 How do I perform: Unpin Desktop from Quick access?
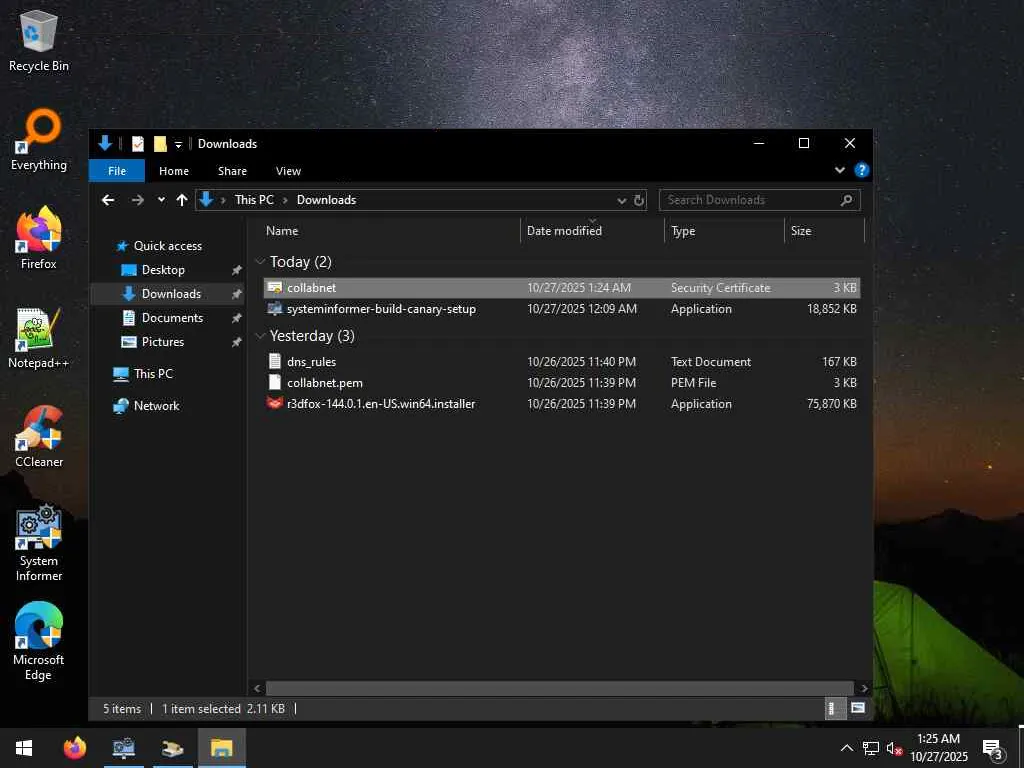(236, 270)
